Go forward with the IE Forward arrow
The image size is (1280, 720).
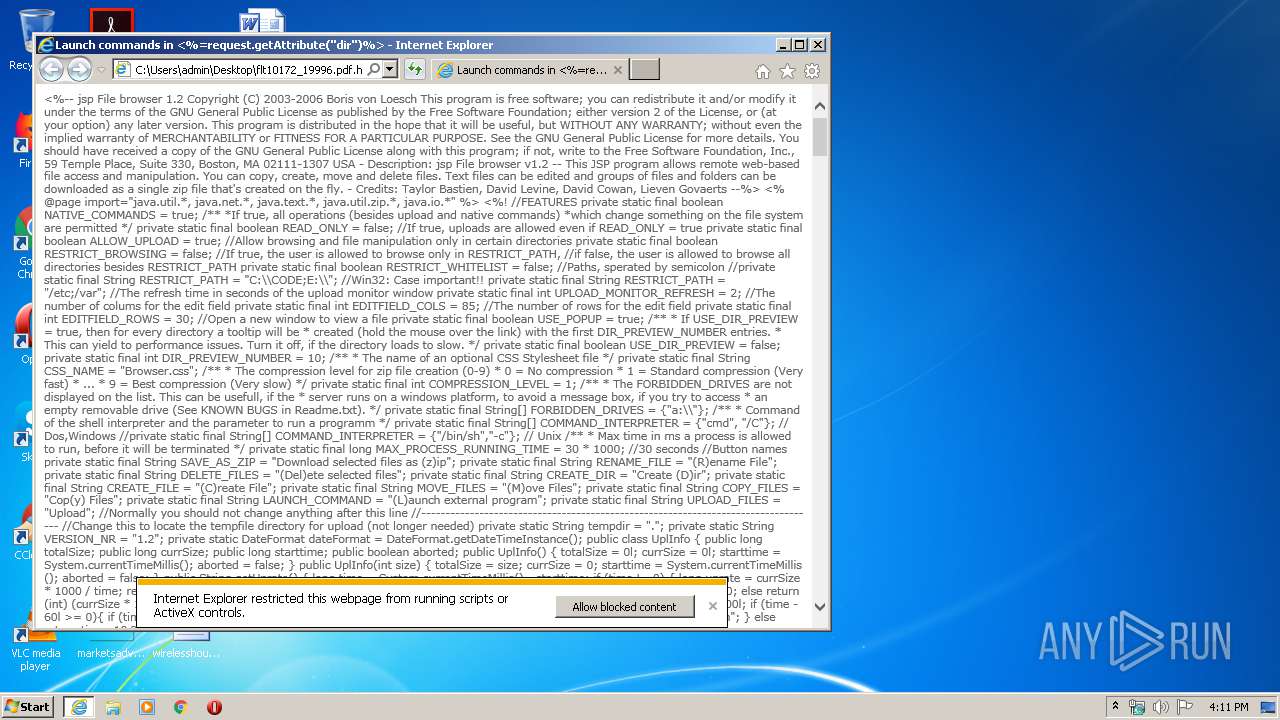pyautogui.click(x=79, y=70)
